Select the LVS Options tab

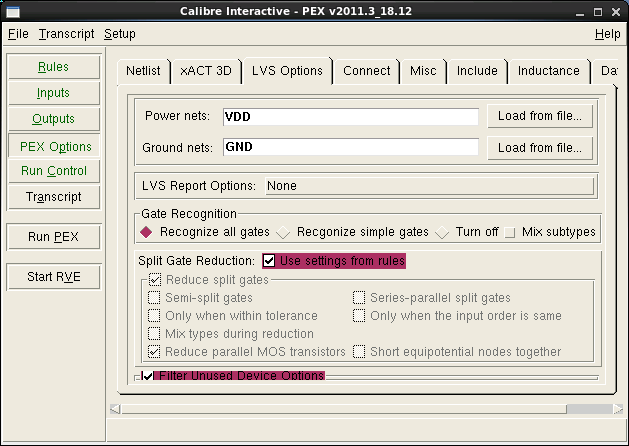pyautogui.click(x=287, y=71)
